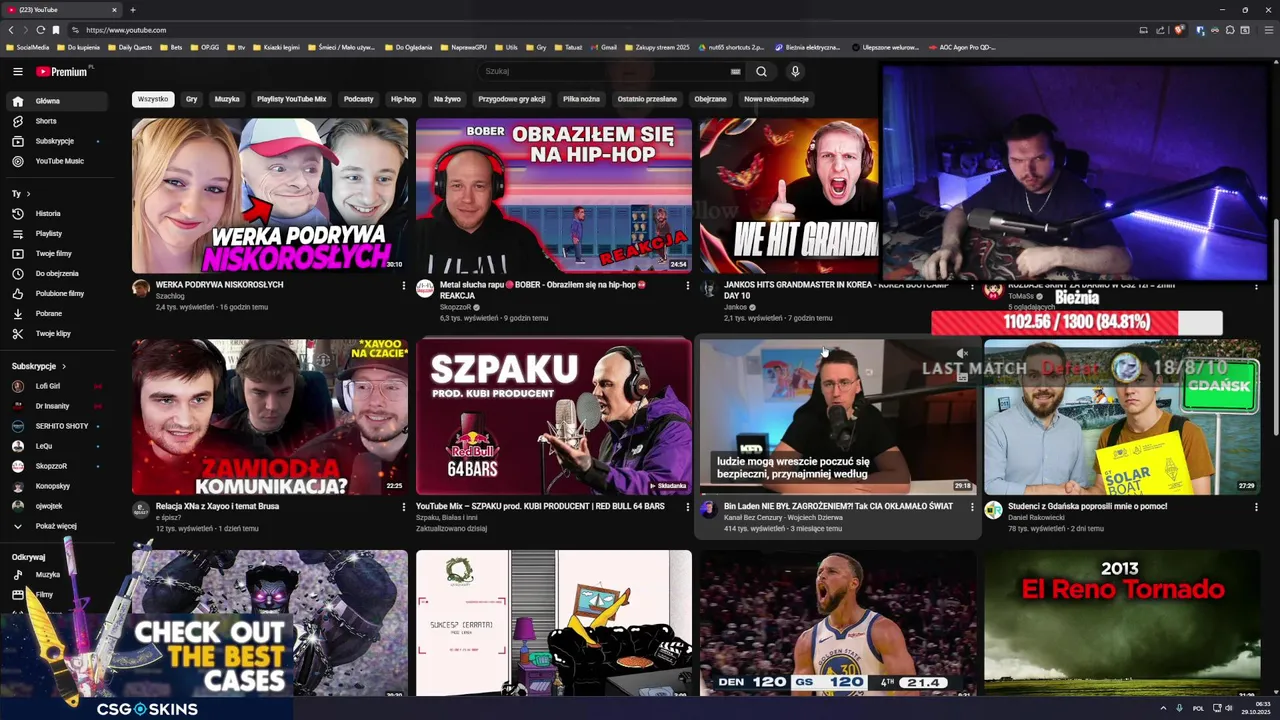Screen dimensions: 1280x720
Task: Open the El Reno Tornado thumbnail
Action: 1122,623
